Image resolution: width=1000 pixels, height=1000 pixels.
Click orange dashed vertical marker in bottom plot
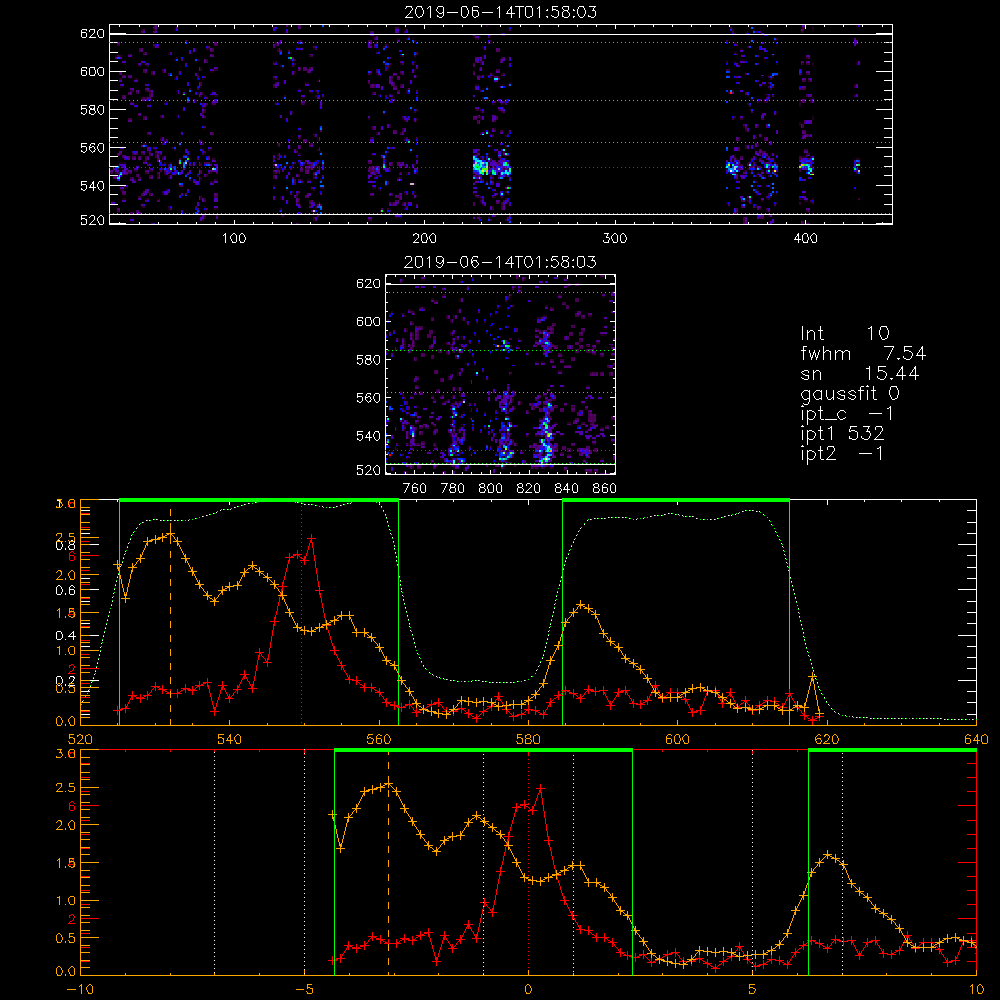388,864
